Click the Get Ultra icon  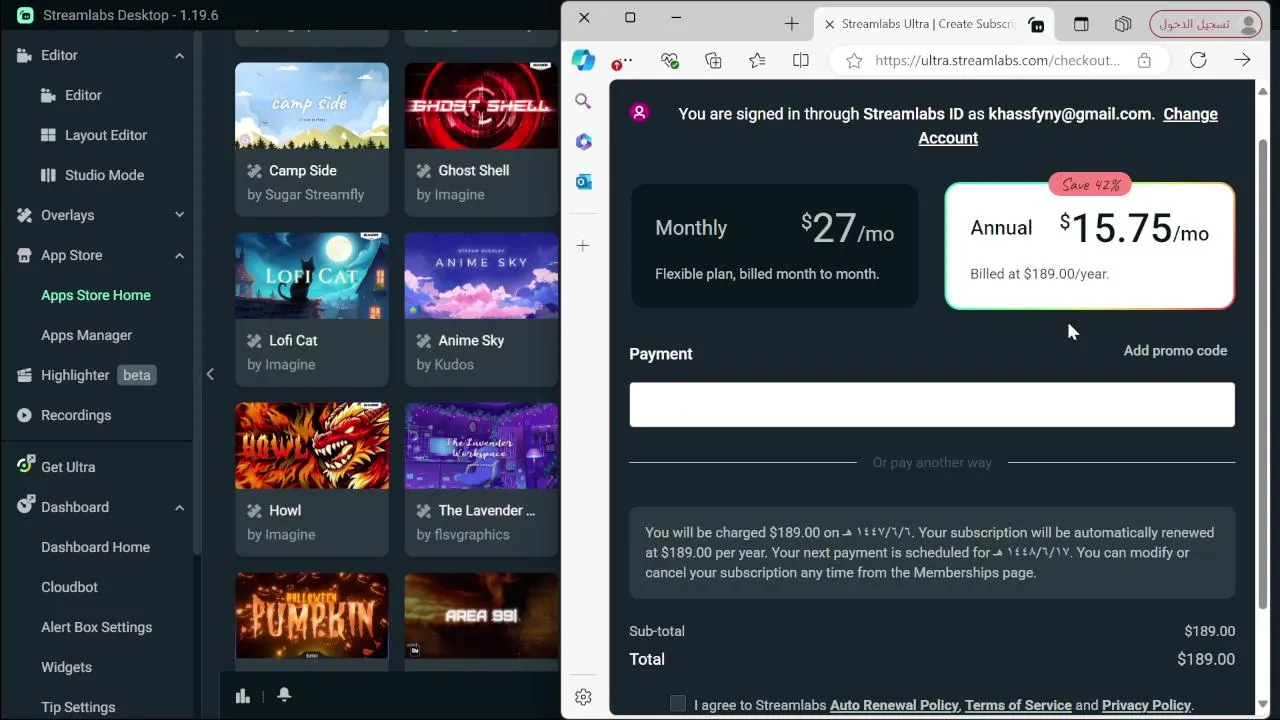click(x=26, y=466)
